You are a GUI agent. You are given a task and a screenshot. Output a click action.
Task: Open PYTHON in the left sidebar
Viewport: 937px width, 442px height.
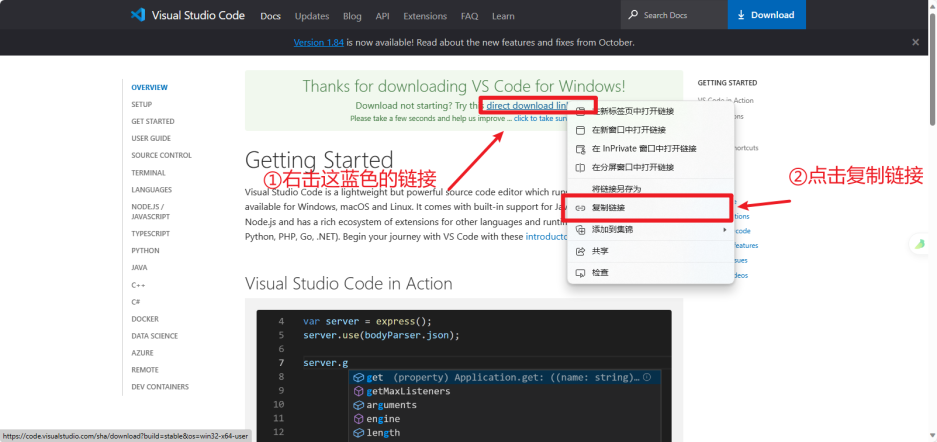[145, 251]
